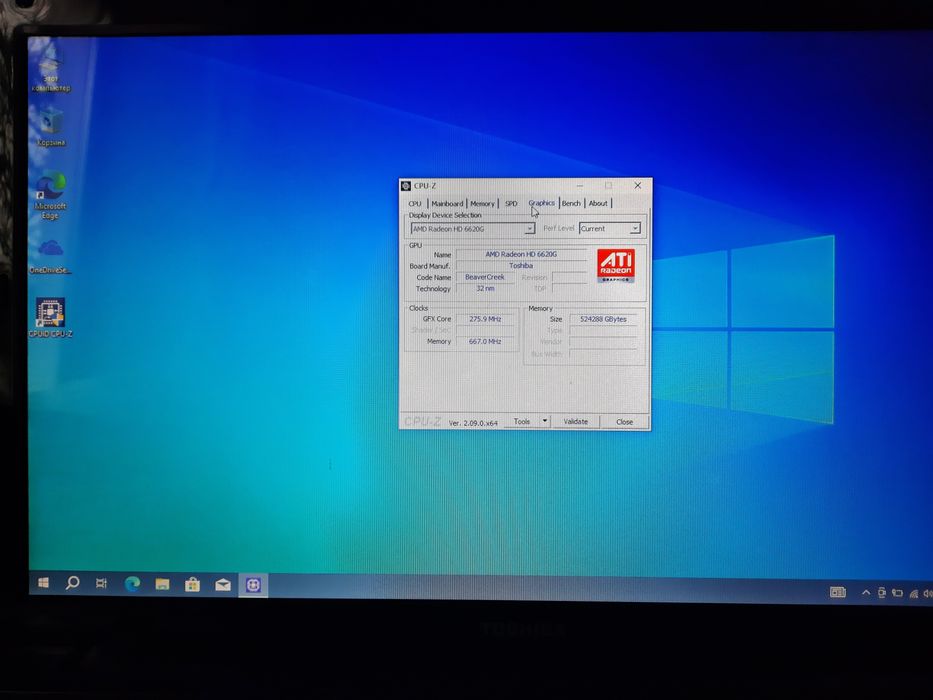933x700 pixels.
Task: Open File Explorer from the taskbar
Action: coord(162,585)
